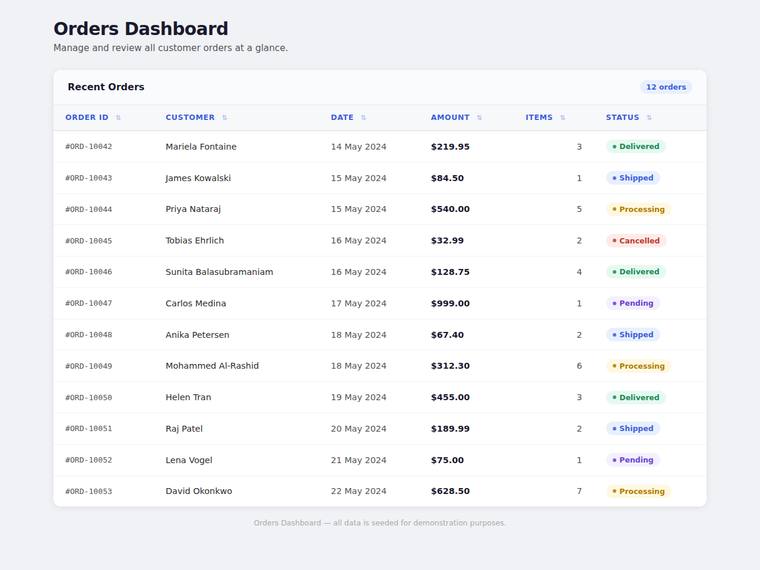The height and width of the screenshot is (570, 760).
Task: Click the $999.00 amount
Action: (x=450, y=303)
